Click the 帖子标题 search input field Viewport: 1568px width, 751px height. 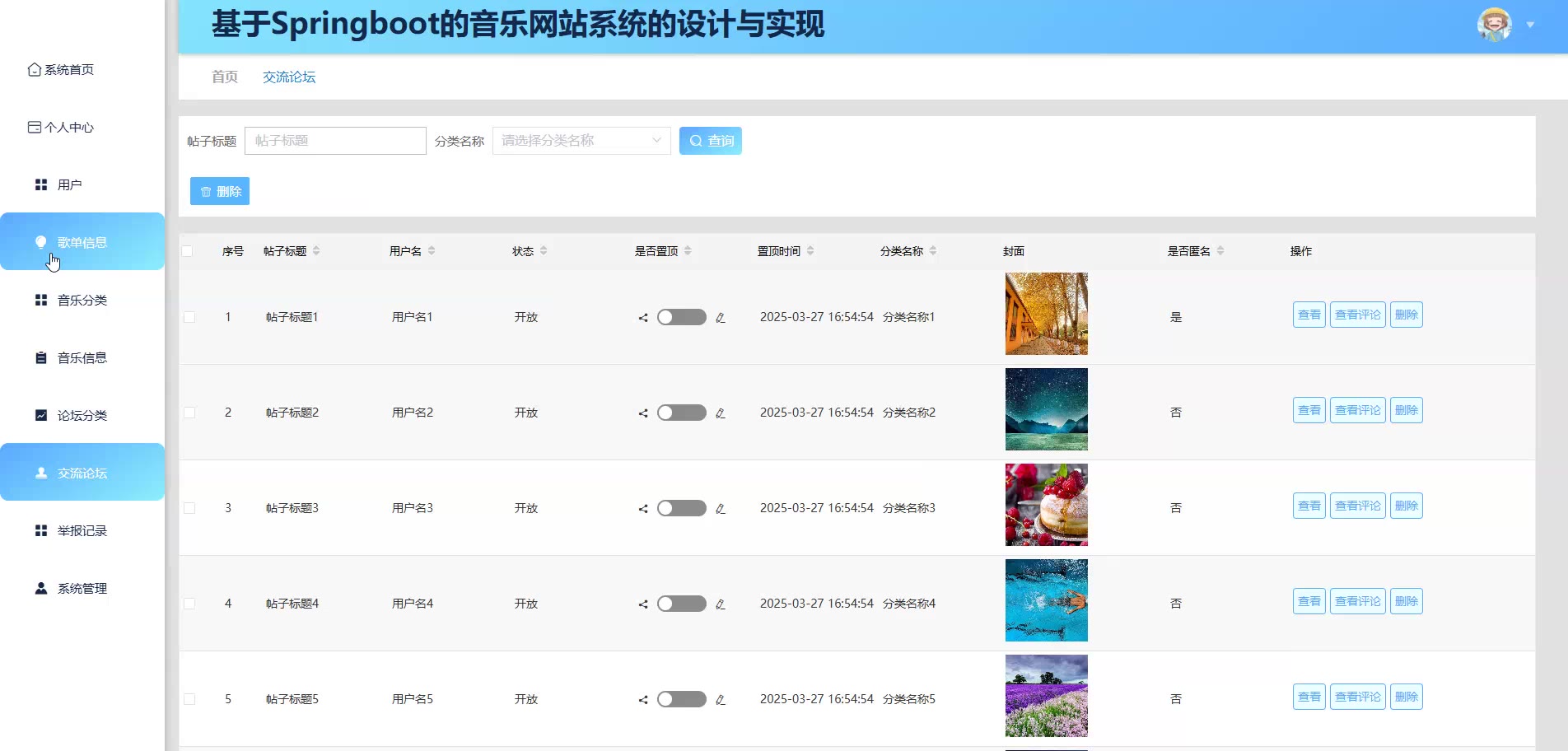pyautogui.click(x=335, y=141)
